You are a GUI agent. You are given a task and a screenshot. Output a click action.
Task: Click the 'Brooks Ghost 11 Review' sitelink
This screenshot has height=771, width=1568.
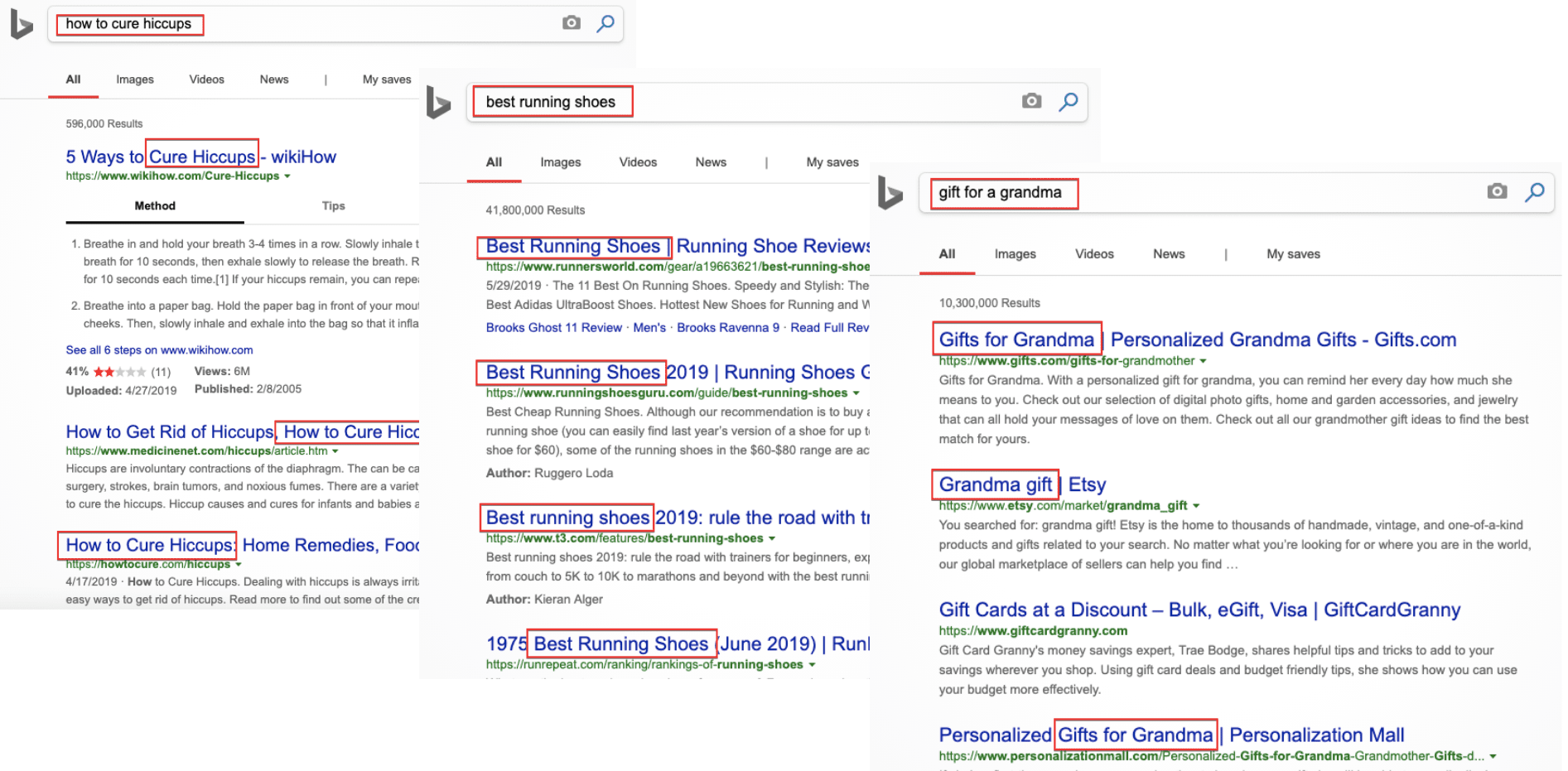(554, 328)
